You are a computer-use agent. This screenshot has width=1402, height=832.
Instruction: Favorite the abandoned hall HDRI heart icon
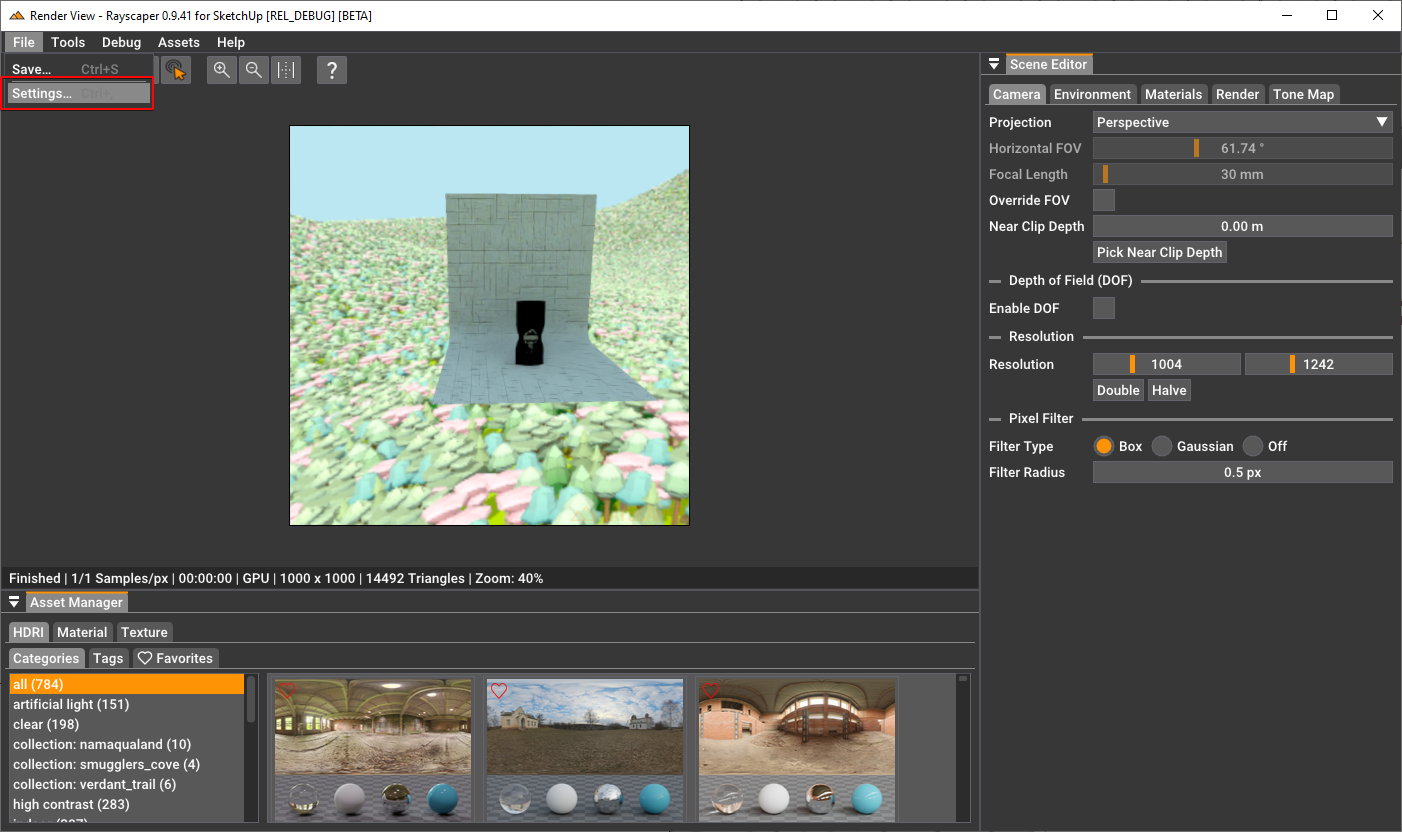(x=286, y=691)
